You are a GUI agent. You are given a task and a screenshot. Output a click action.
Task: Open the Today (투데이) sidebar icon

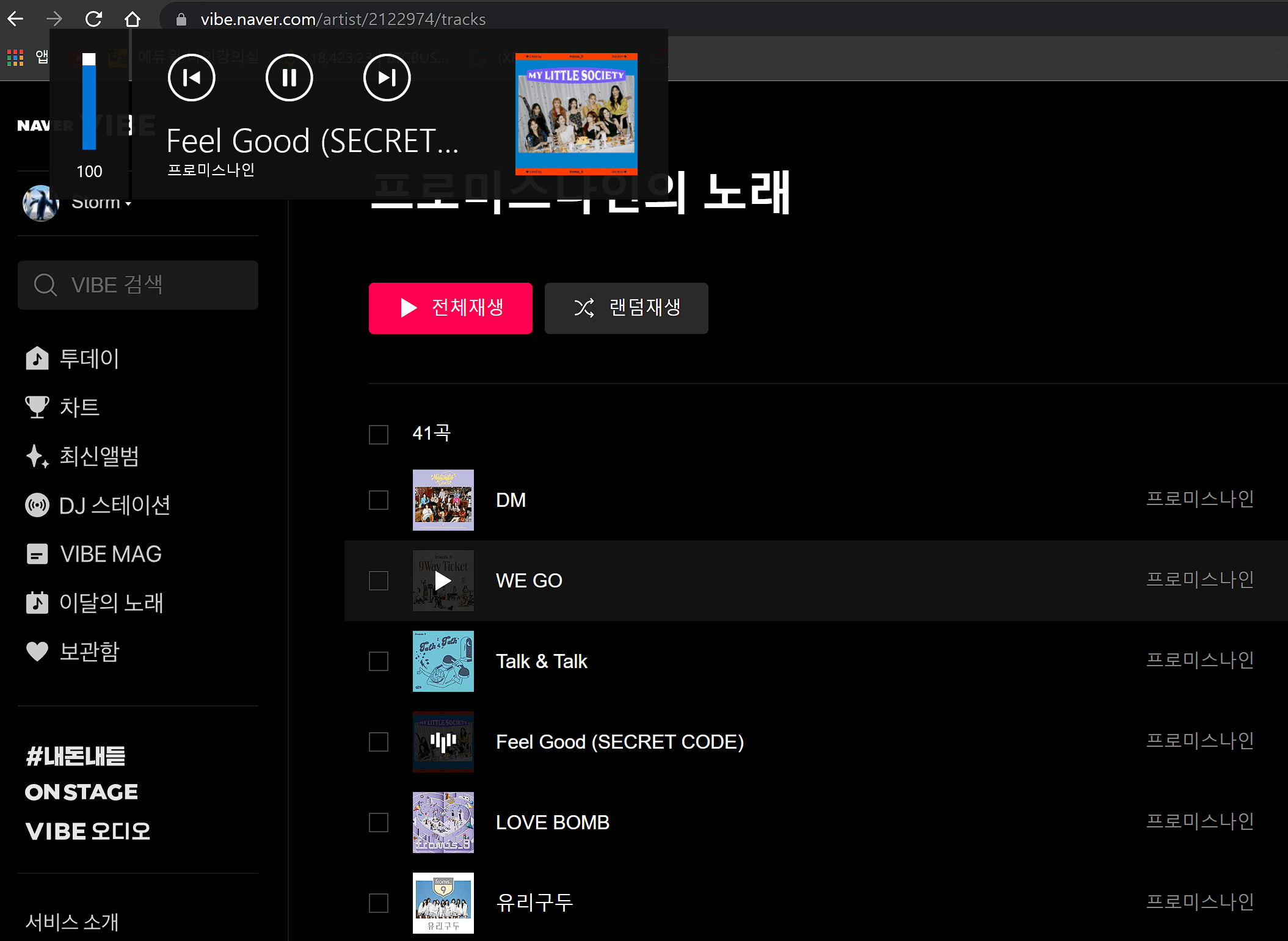click(x=37, y=358)
